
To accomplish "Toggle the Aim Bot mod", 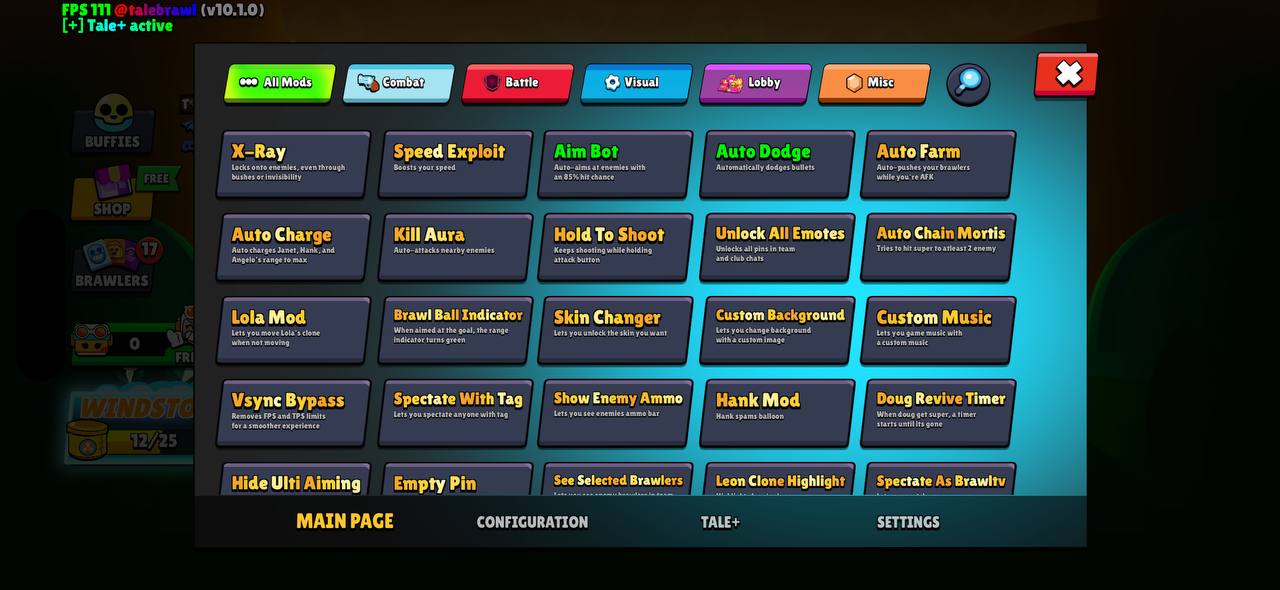I will pos(616,164).
